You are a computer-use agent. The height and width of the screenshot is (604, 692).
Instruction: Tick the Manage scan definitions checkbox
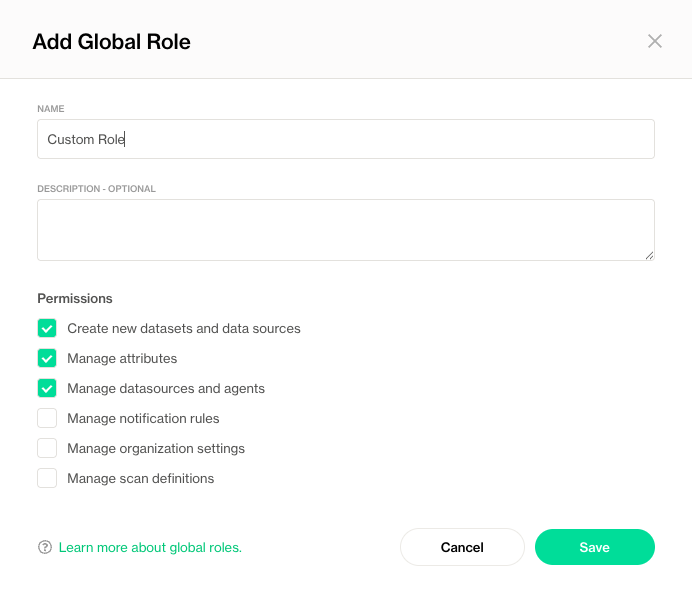47,478
